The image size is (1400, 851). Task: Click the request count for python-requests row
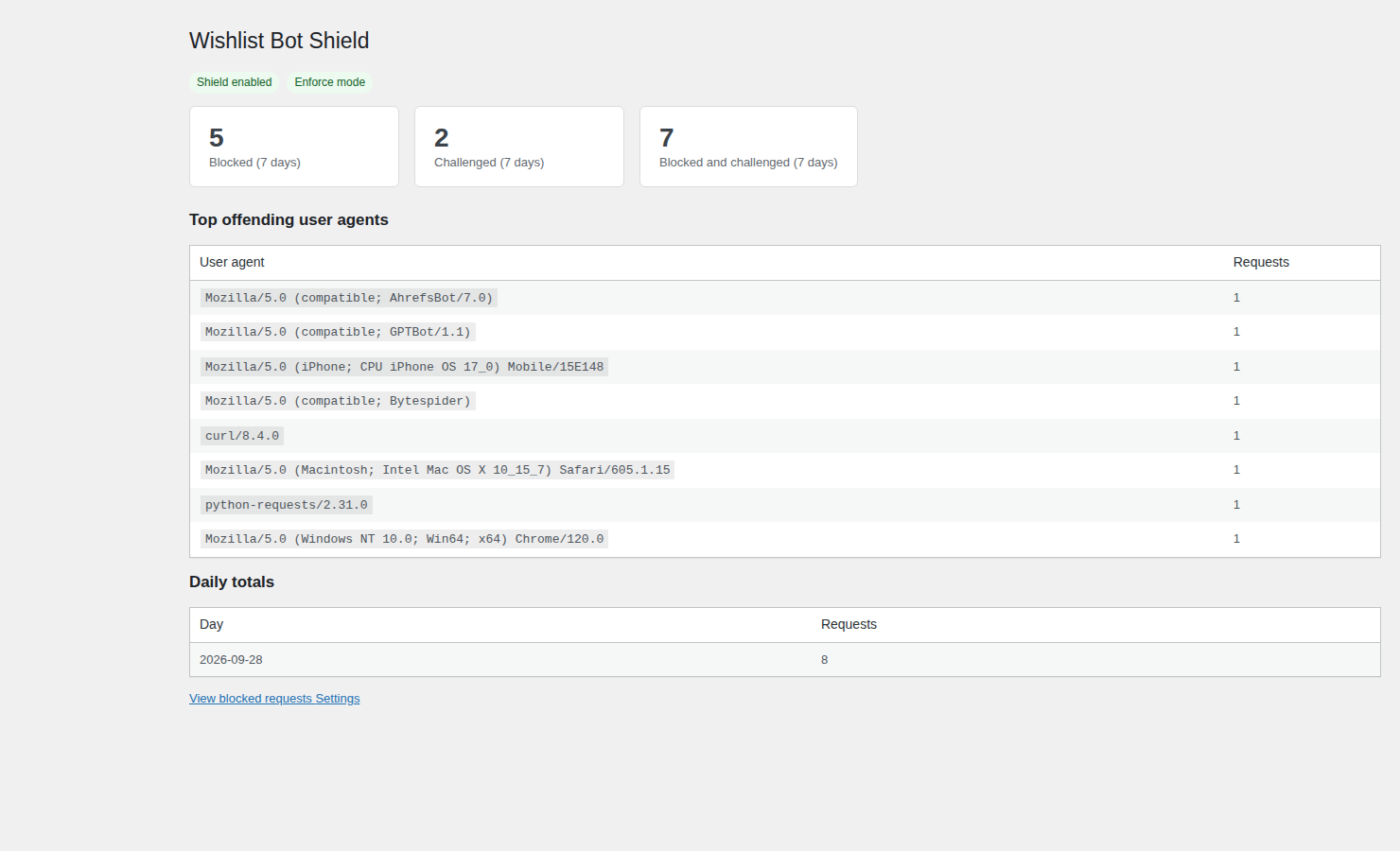pos(1236,505)
